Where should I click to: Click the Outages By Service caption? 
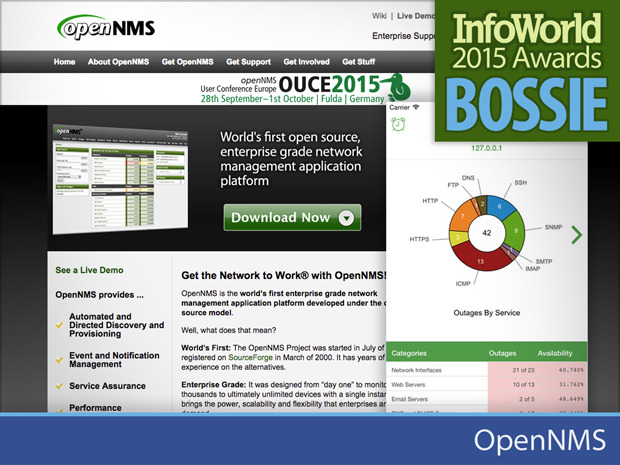tap(486, 313)
